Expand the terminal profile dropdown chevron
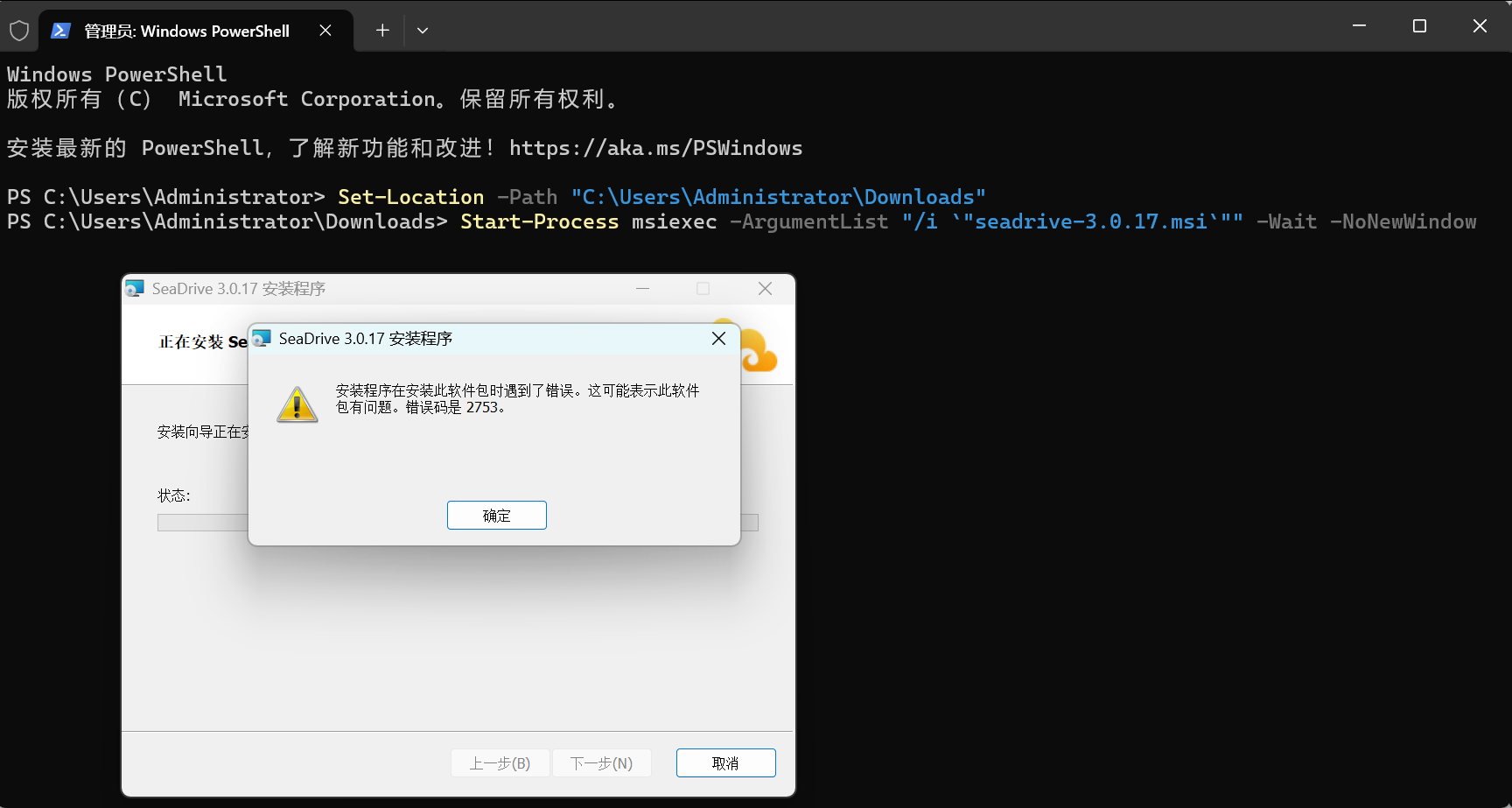Screen dimensions: 1512x808 tap(423, 31)
